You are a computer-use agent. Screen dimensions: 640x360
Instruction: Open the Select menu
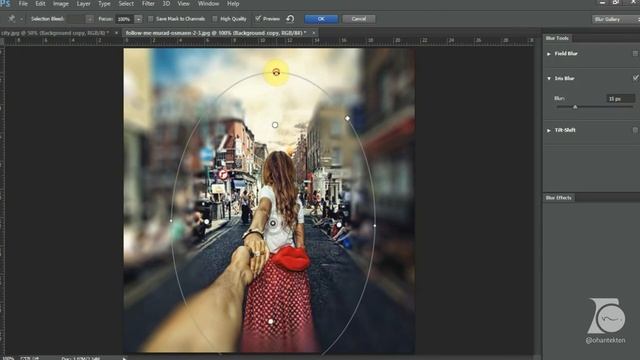click(126, 4)
